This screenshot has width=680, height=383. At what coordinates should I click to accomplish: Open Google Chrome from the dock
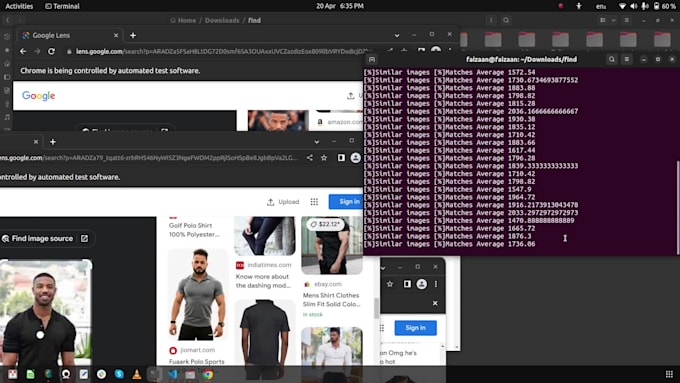click(208, 374)
